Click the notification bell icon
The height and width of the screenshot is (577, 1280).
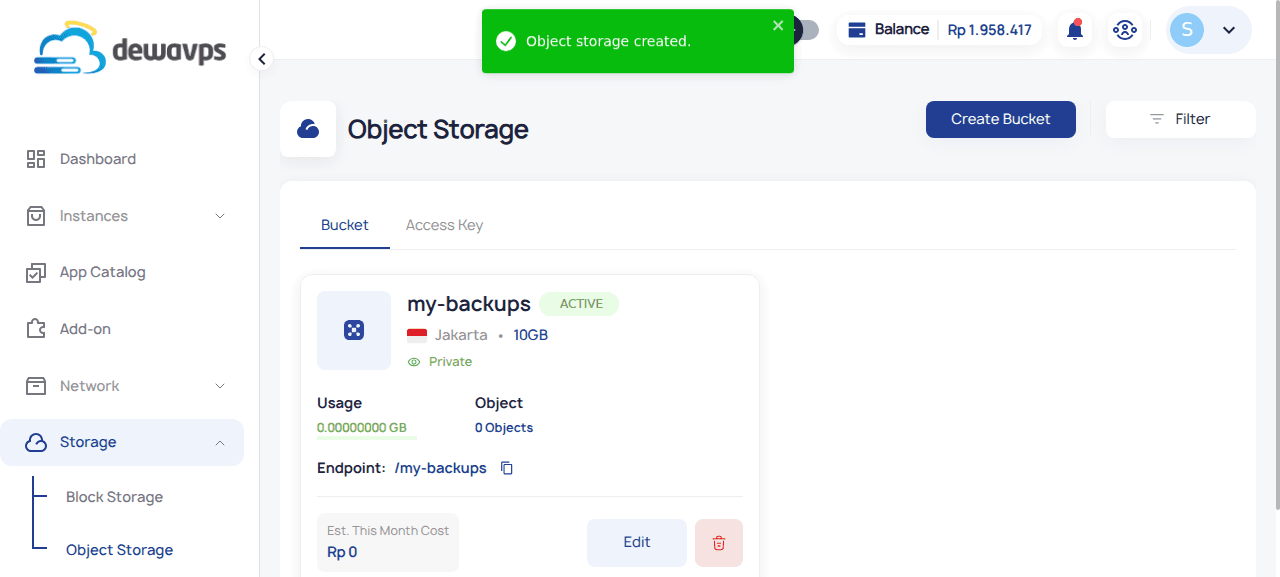coord(1075,30)
